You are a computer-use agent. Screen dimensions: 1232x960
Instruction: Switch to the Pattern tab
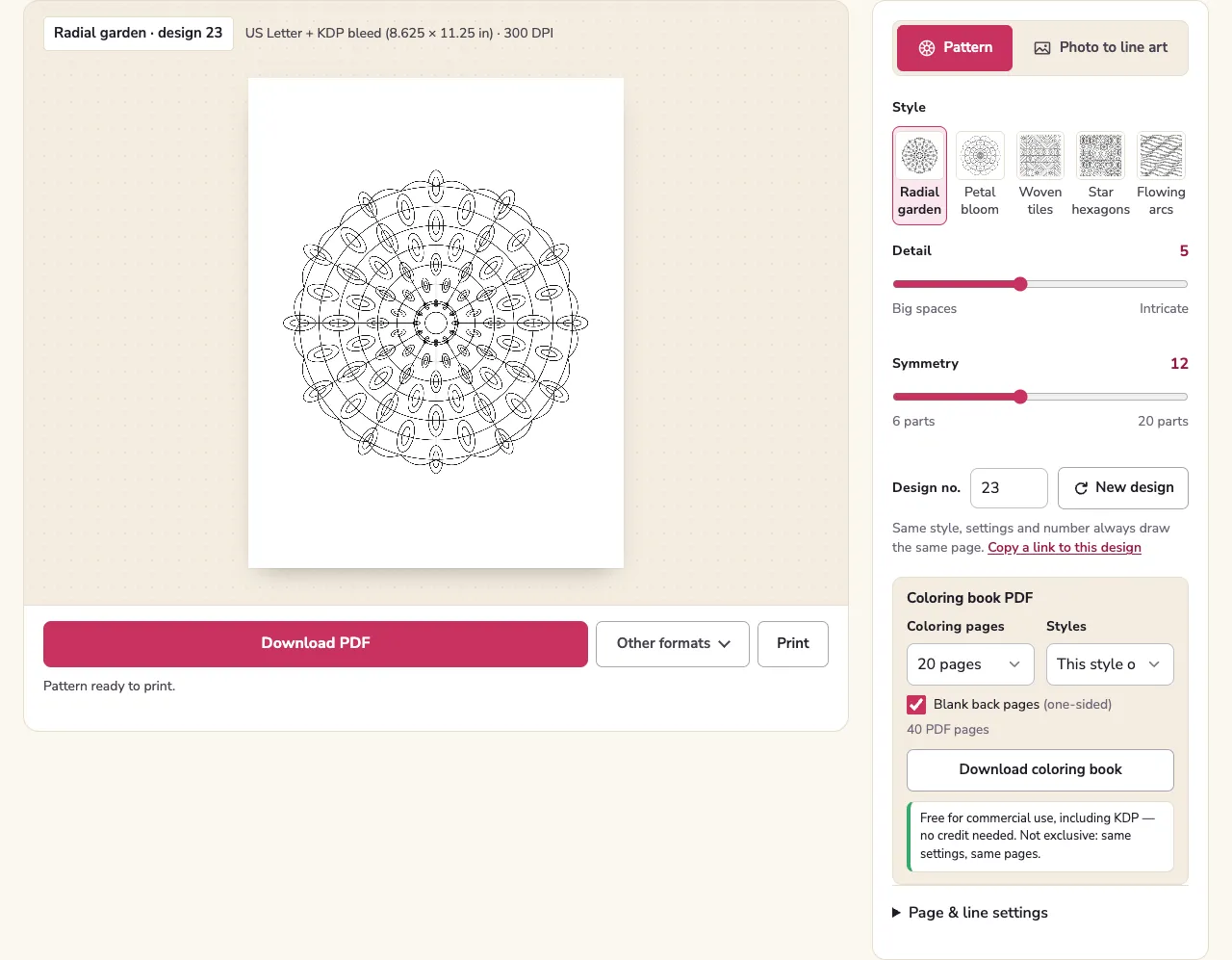tap(955, 48)
